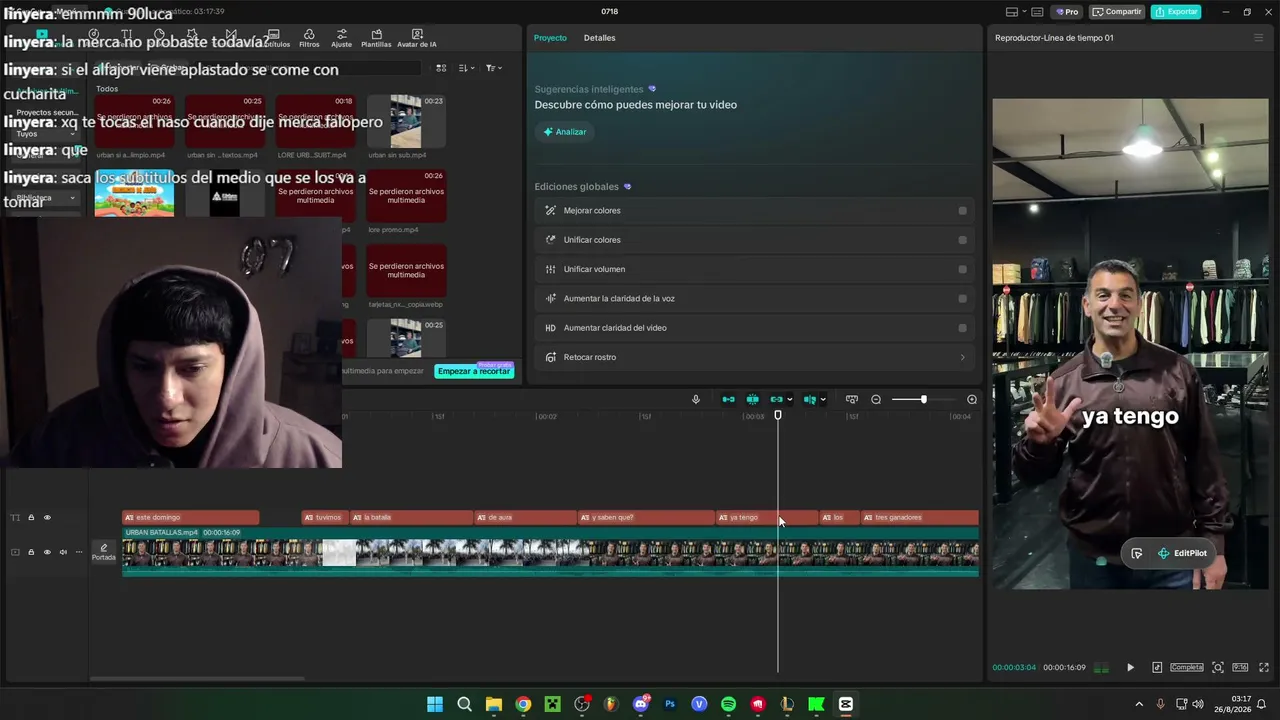Open the Ajuste tool tab
The height and width of the screenshot is (720, 1280).
(341, 39)
